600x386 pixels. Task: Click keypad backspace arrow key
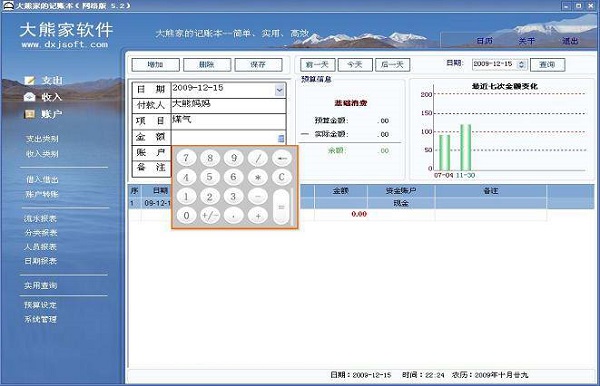(282, 158)
